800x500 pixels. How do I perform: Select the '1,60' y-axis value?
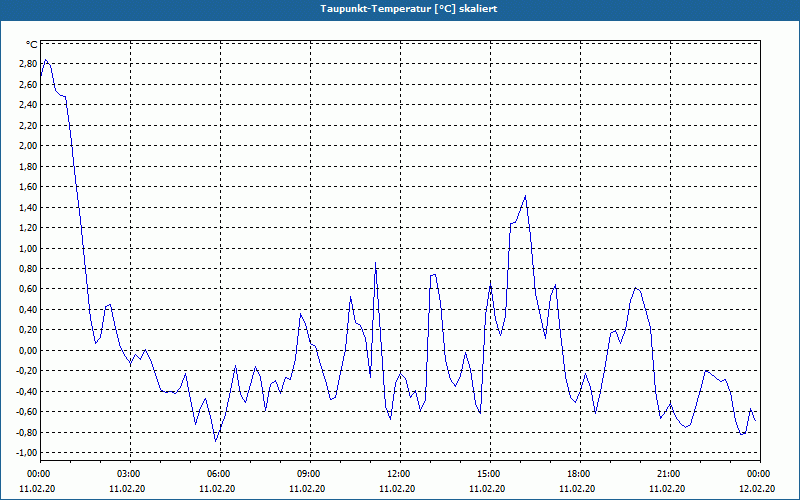tap(29, 187)
